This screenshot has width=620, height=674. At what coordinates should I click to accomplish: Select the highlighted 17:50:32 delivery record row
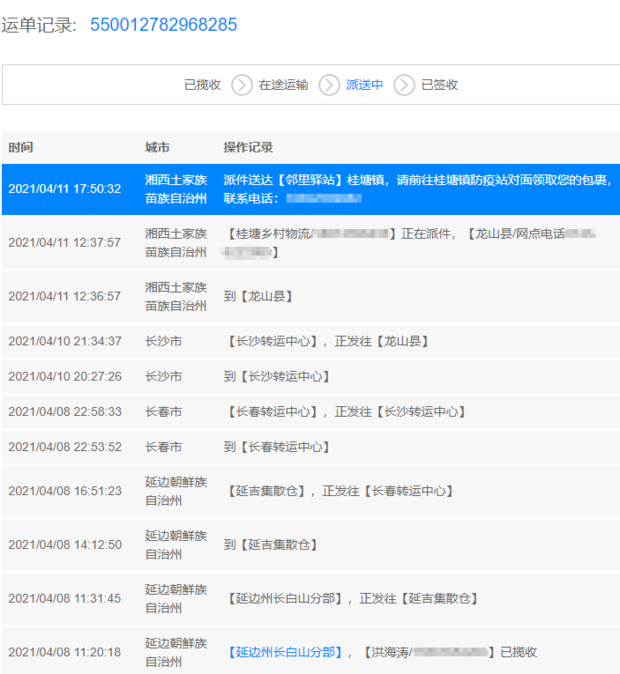(310, 189)
